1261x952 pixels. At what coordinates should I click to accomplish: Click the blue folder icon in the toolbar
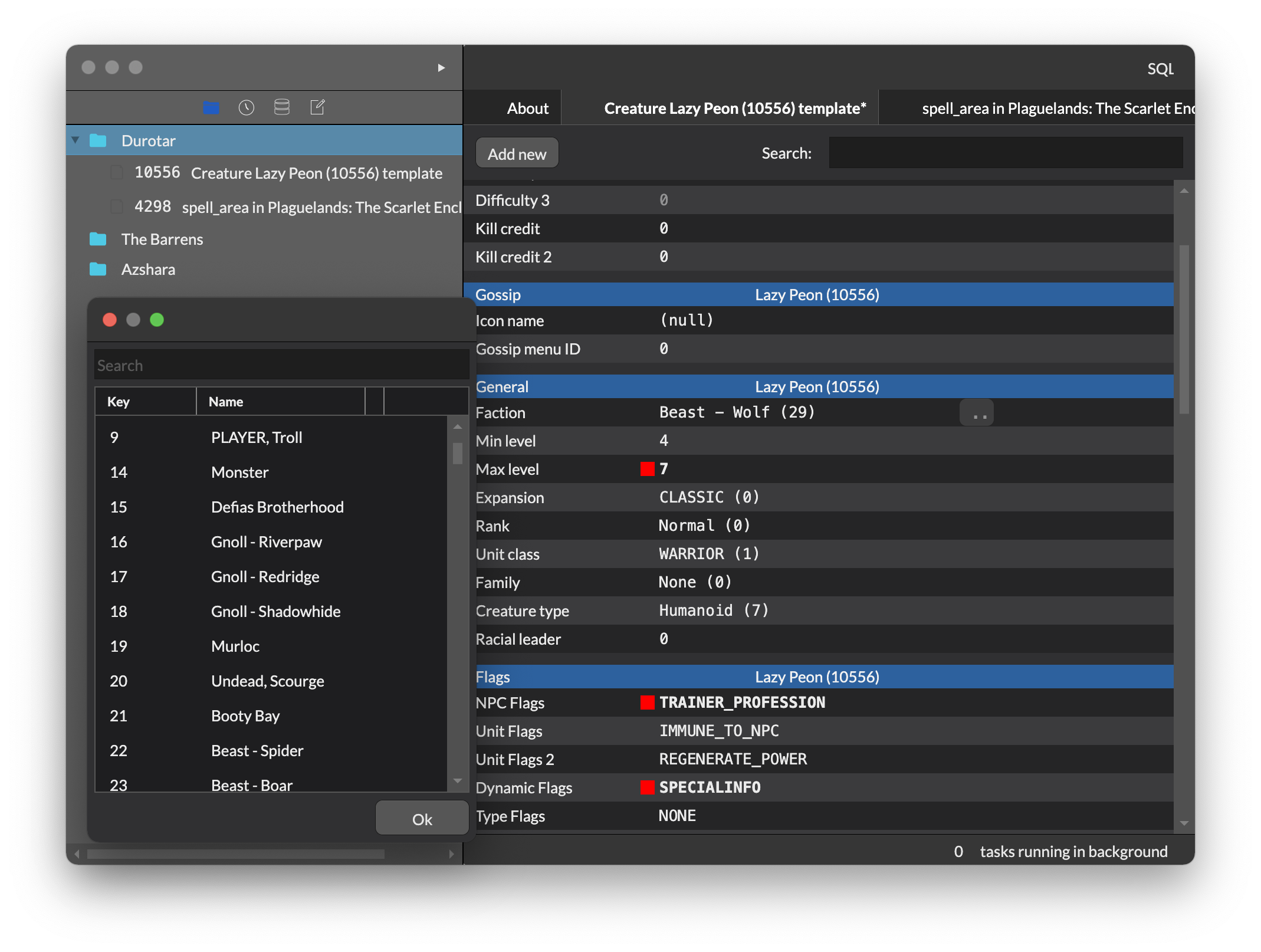[x=211, y=107]
